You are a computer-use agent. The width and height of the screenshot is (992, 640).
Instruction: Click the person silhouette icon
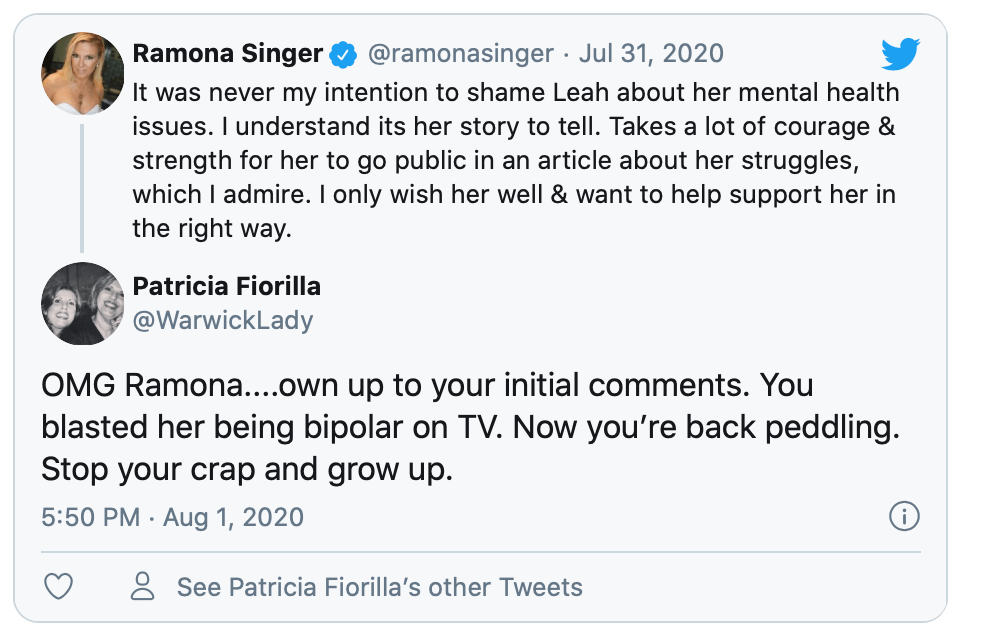(145, 586)
